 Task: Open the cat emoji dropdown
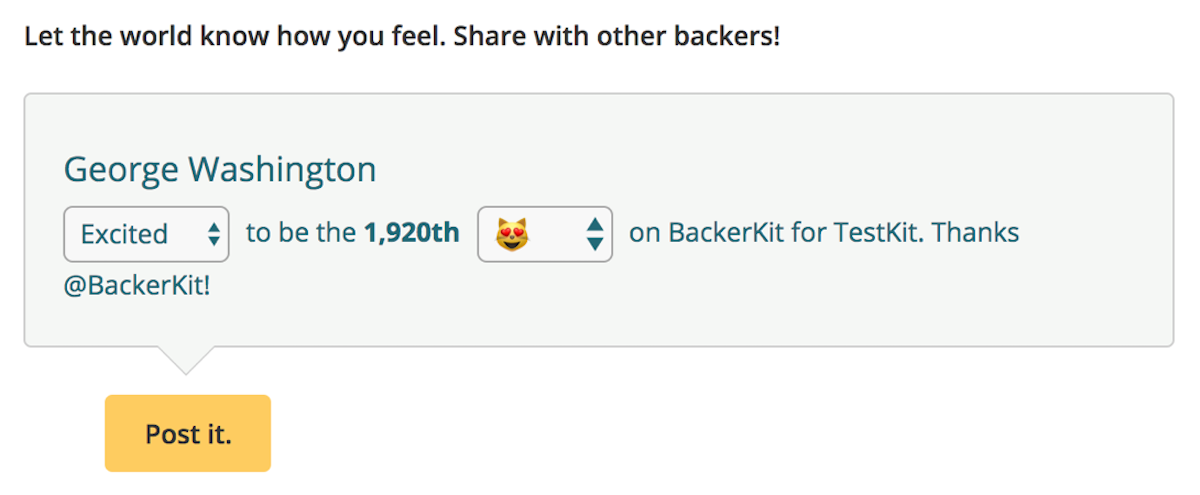[x=545, y=234]
